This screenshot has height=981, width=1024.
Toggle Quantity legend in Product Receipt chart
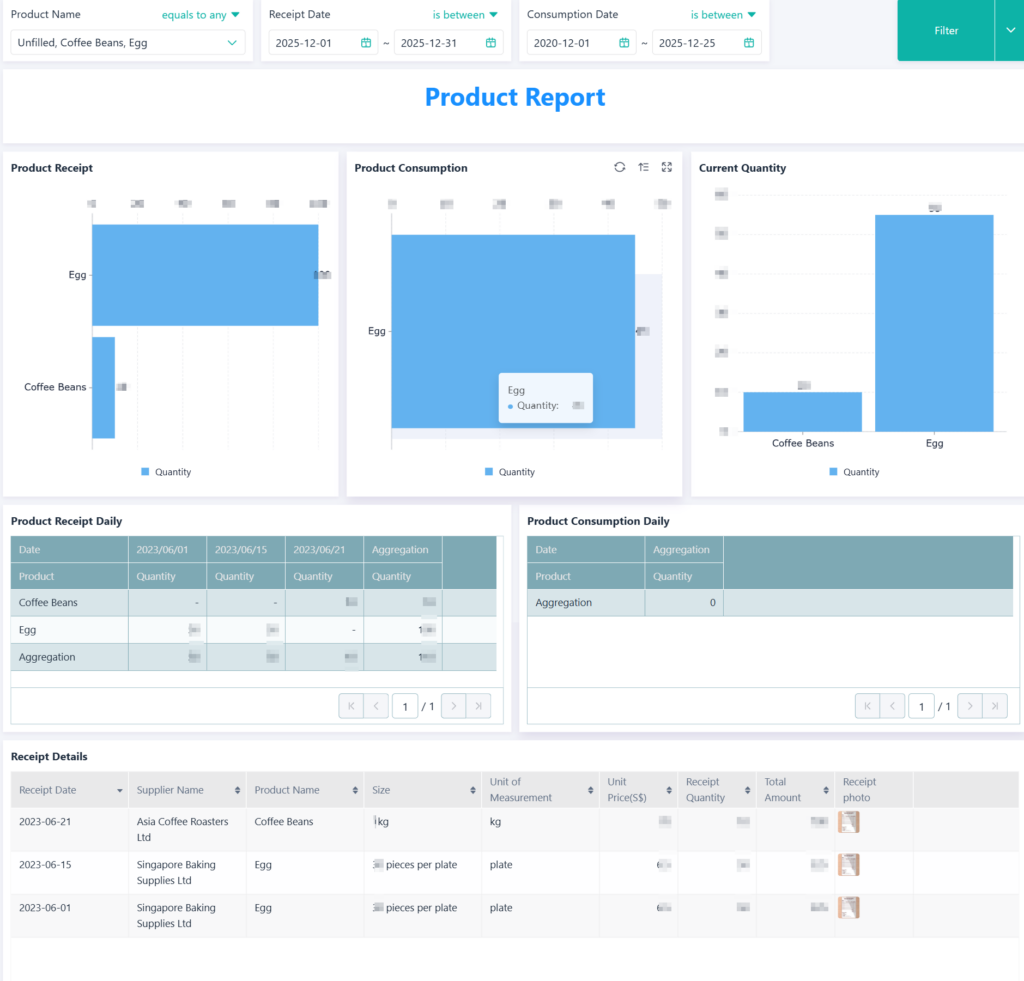[x=166, y=472]
